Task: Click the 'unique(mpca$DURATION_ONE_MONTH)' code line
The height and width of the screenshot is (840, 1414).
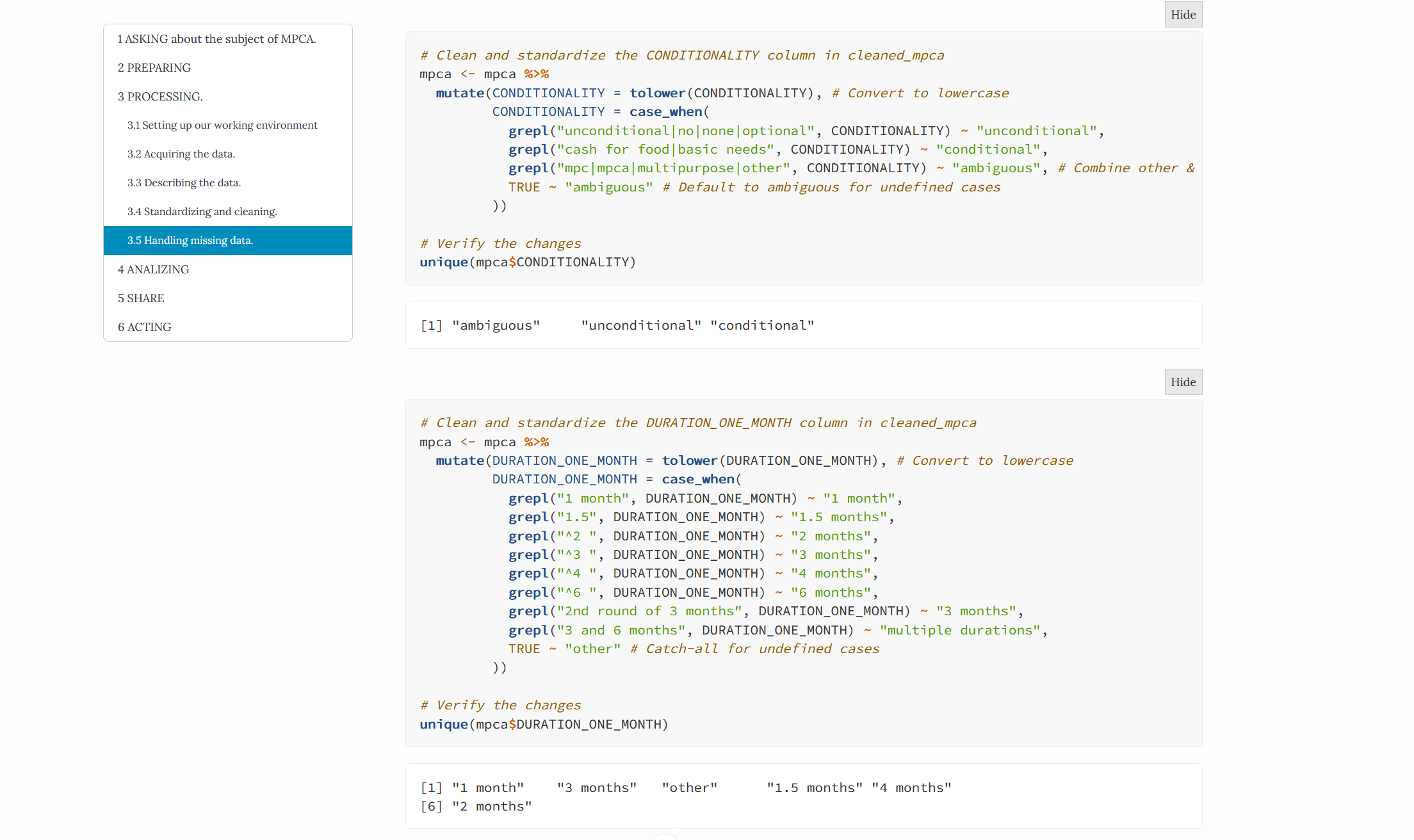Action: pyautogui.click(x=544, y=725)
